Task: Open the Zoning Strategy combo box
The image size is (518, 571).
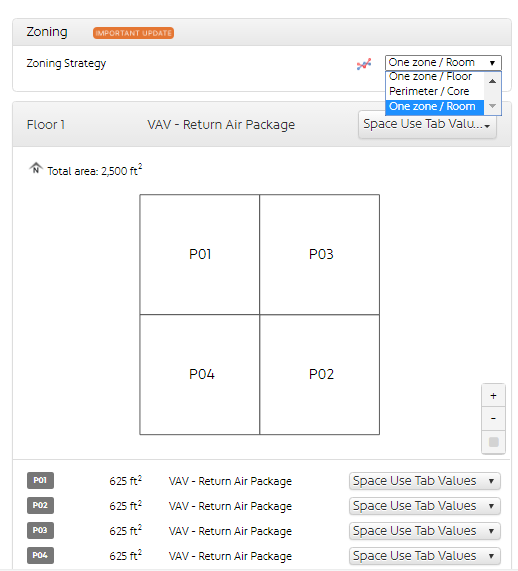Action: [x=443, y=63]
